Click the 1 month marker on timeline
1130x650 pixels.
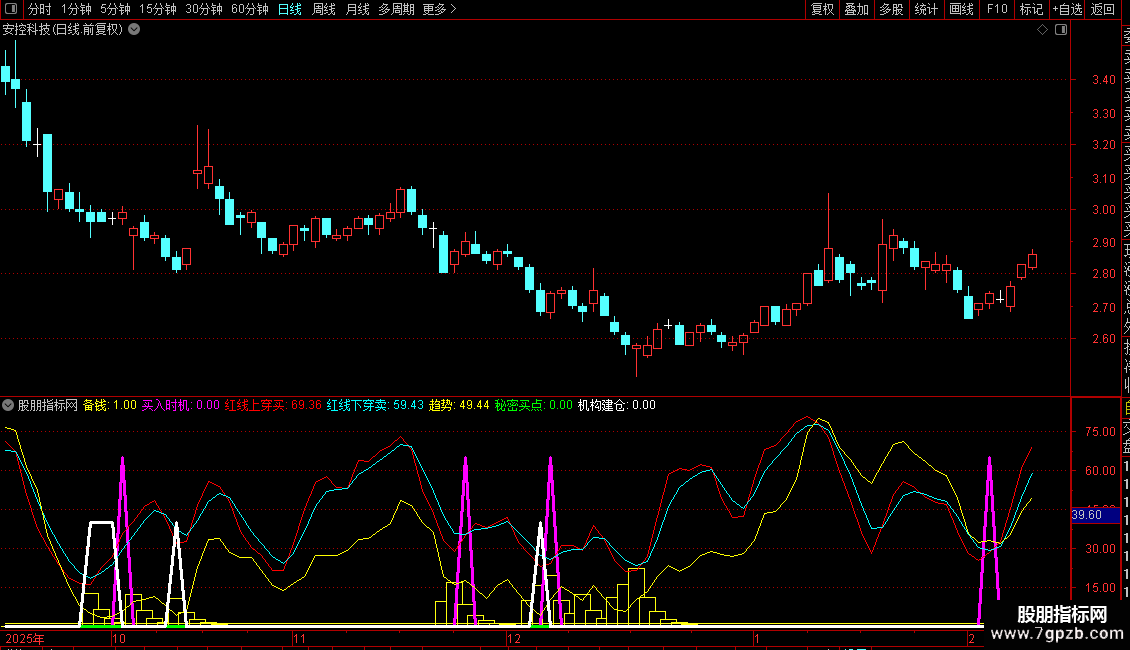click(x=757, y=638)
